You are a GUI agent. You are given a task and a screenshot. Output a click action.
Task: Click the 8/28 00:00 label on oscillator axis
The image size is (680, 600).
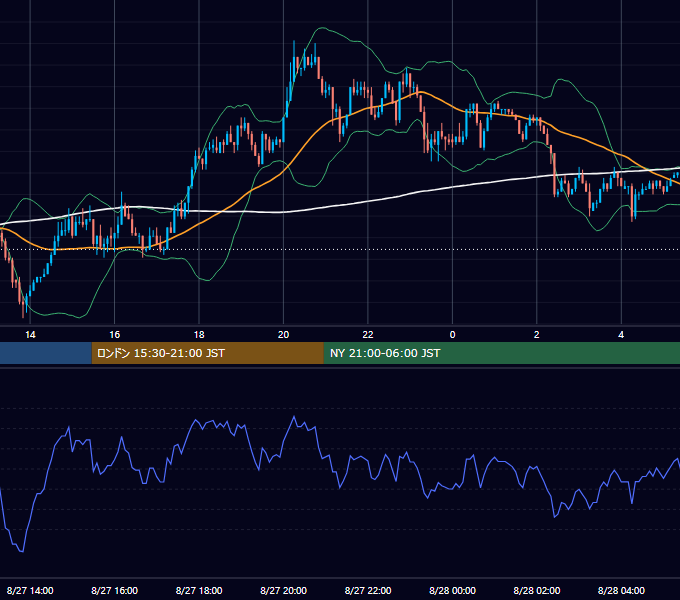(452, 590)
